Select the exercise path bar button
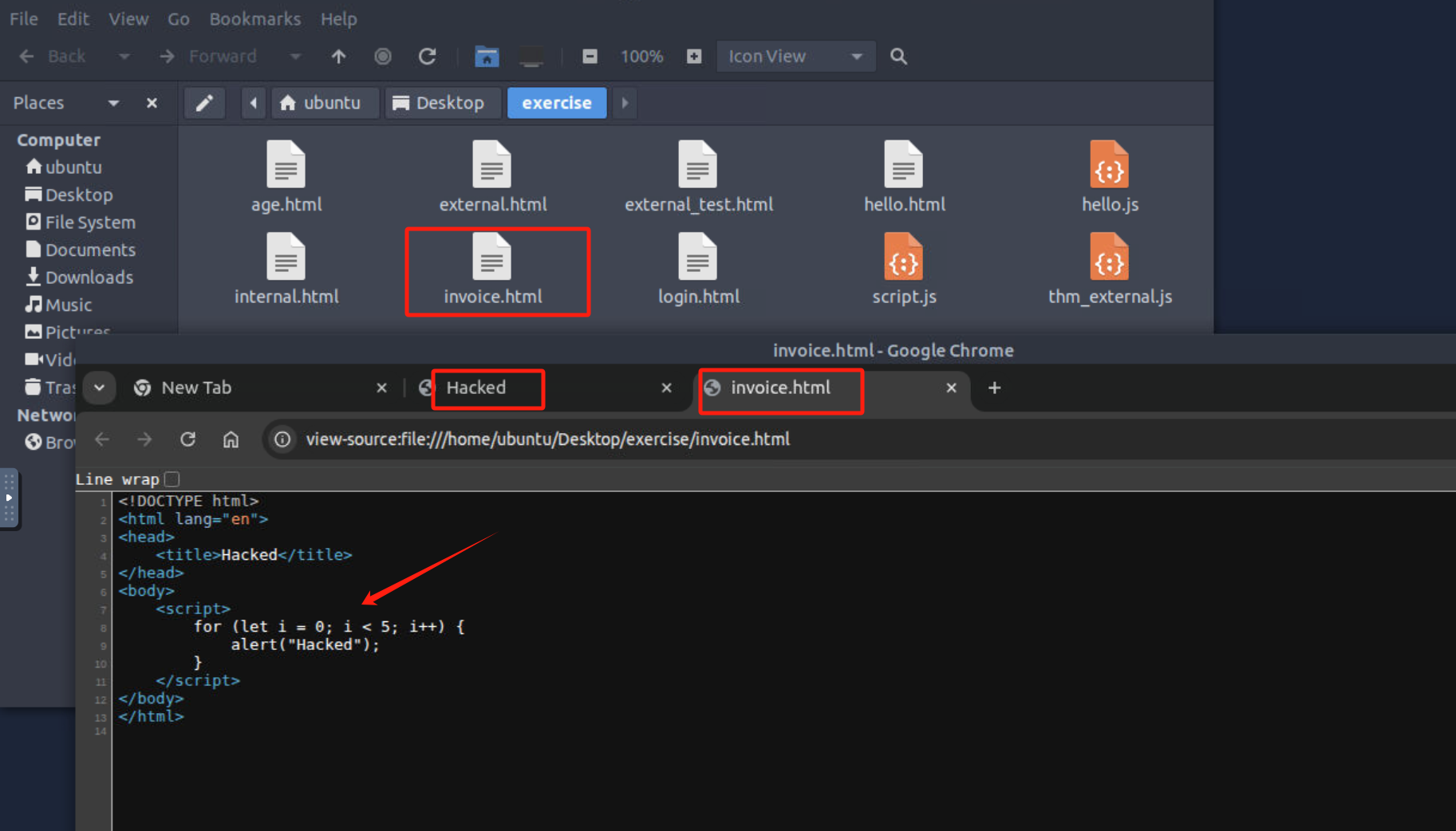This screenshot has height=831, width=1456. point(557,103)
